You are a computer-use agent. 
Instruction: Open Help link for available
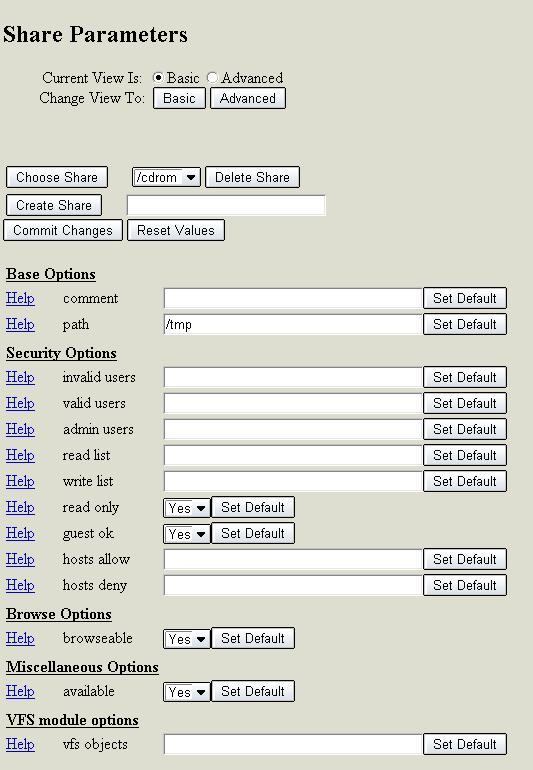[20, 691]
